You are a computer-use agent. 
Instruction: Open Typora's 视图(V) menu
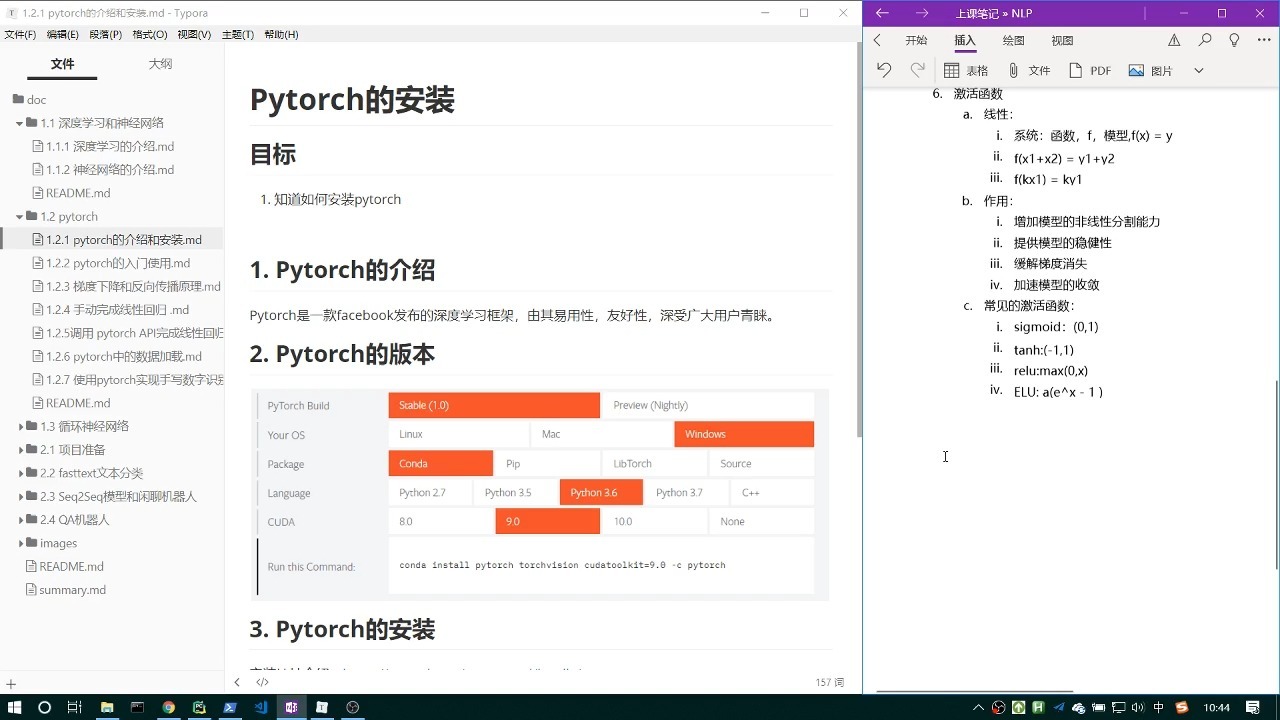coord(194,34)
